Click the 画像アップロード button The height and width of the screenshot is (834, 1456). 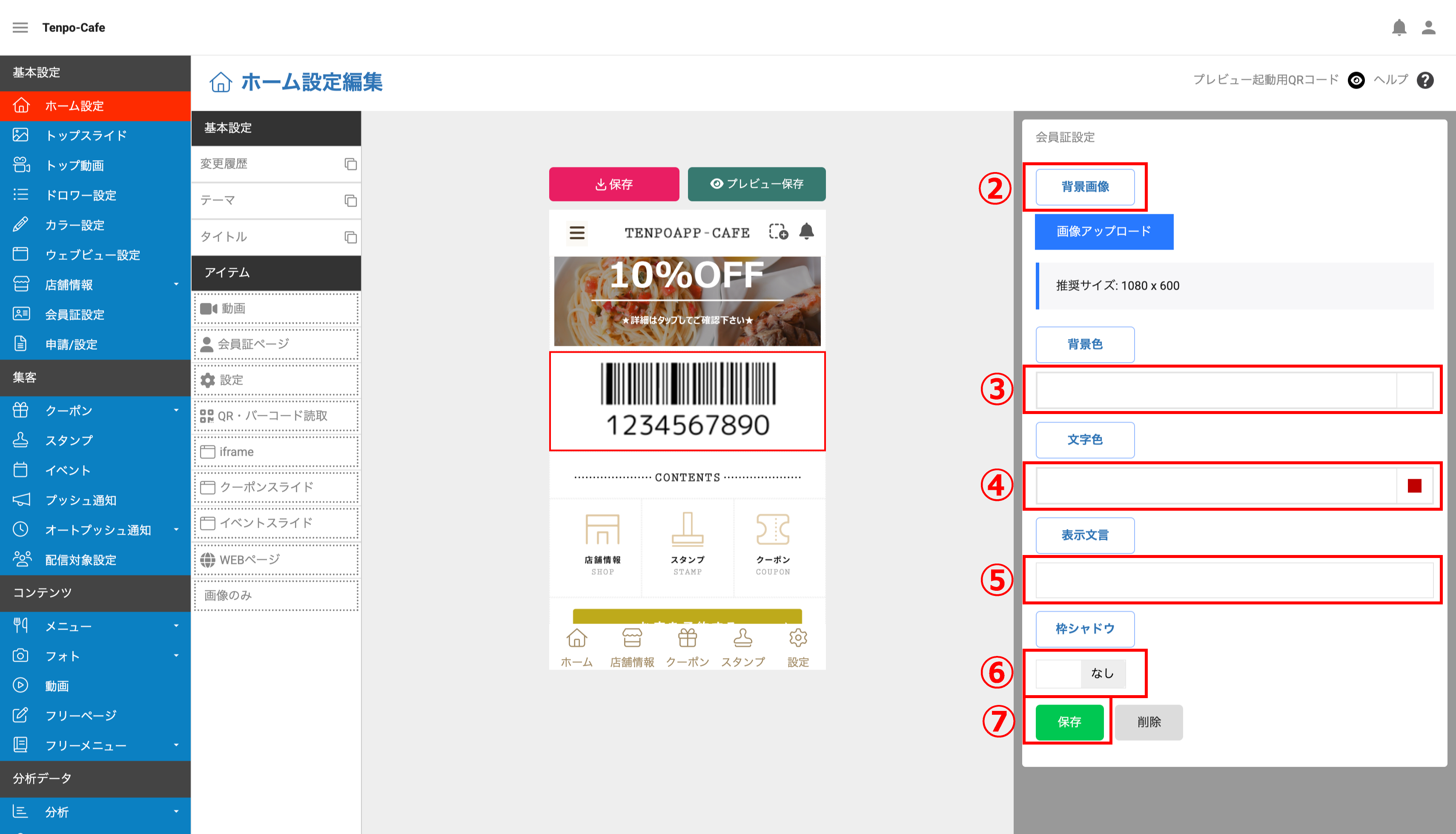(x=1104, y=231)
